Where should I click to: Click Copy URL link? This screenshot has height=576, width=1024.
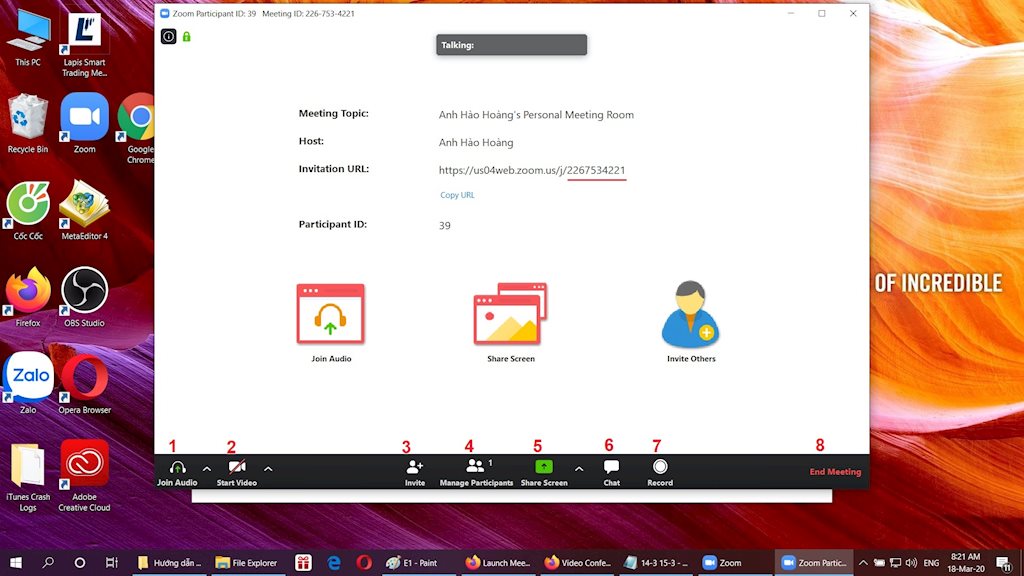click(x=457, y=195)
